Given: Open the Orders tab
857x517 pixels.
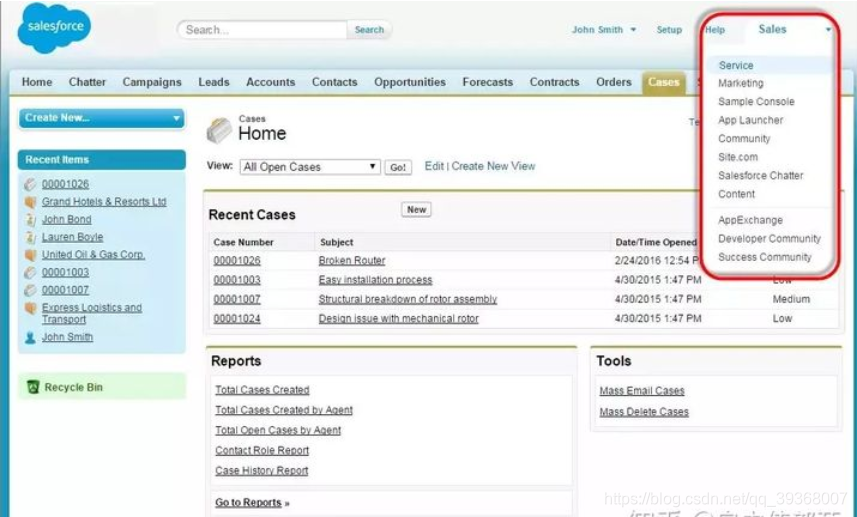Looking at the screenshot, I should coord(614,82).
